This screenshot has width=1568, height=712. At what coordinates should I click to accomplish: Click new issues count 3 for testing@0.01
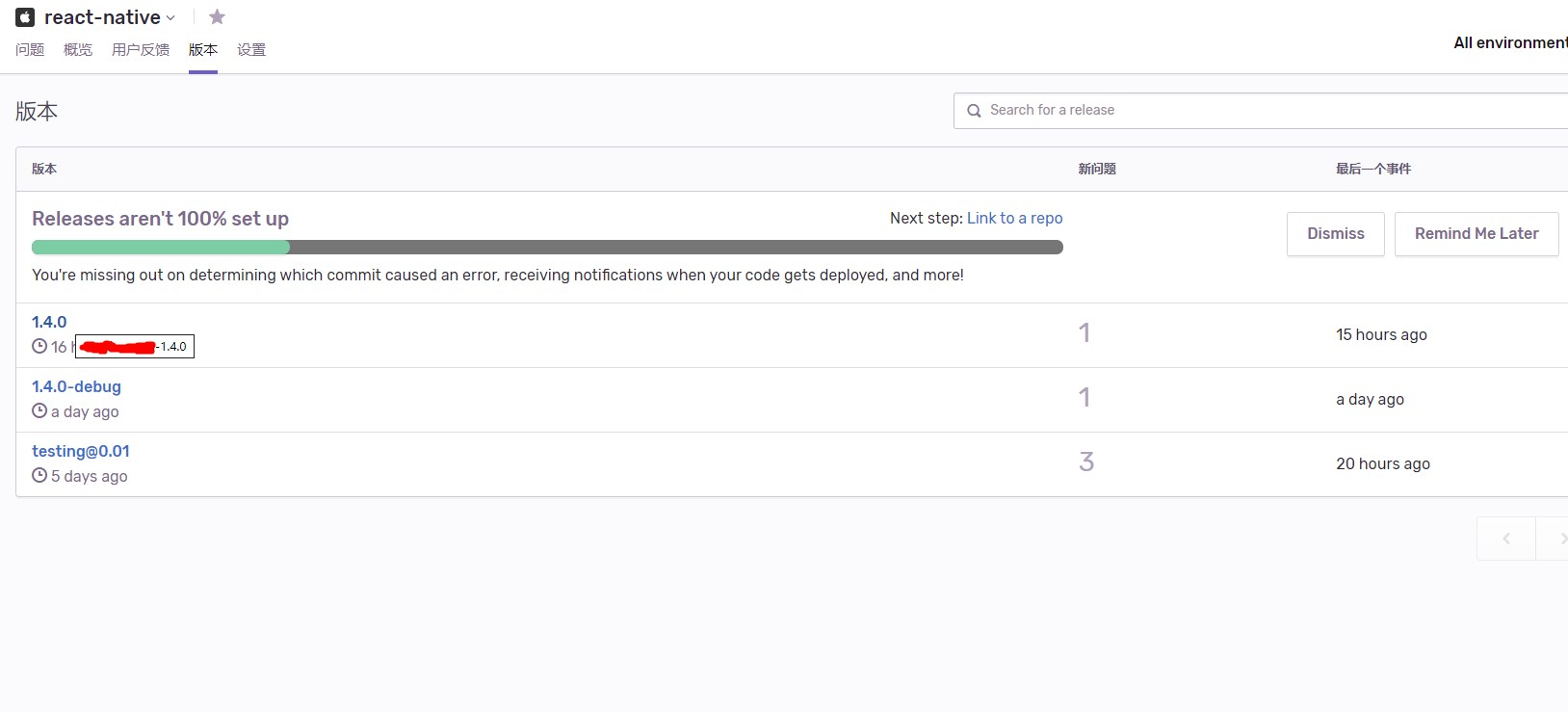pyautogui.click(x=1086, y=462)
